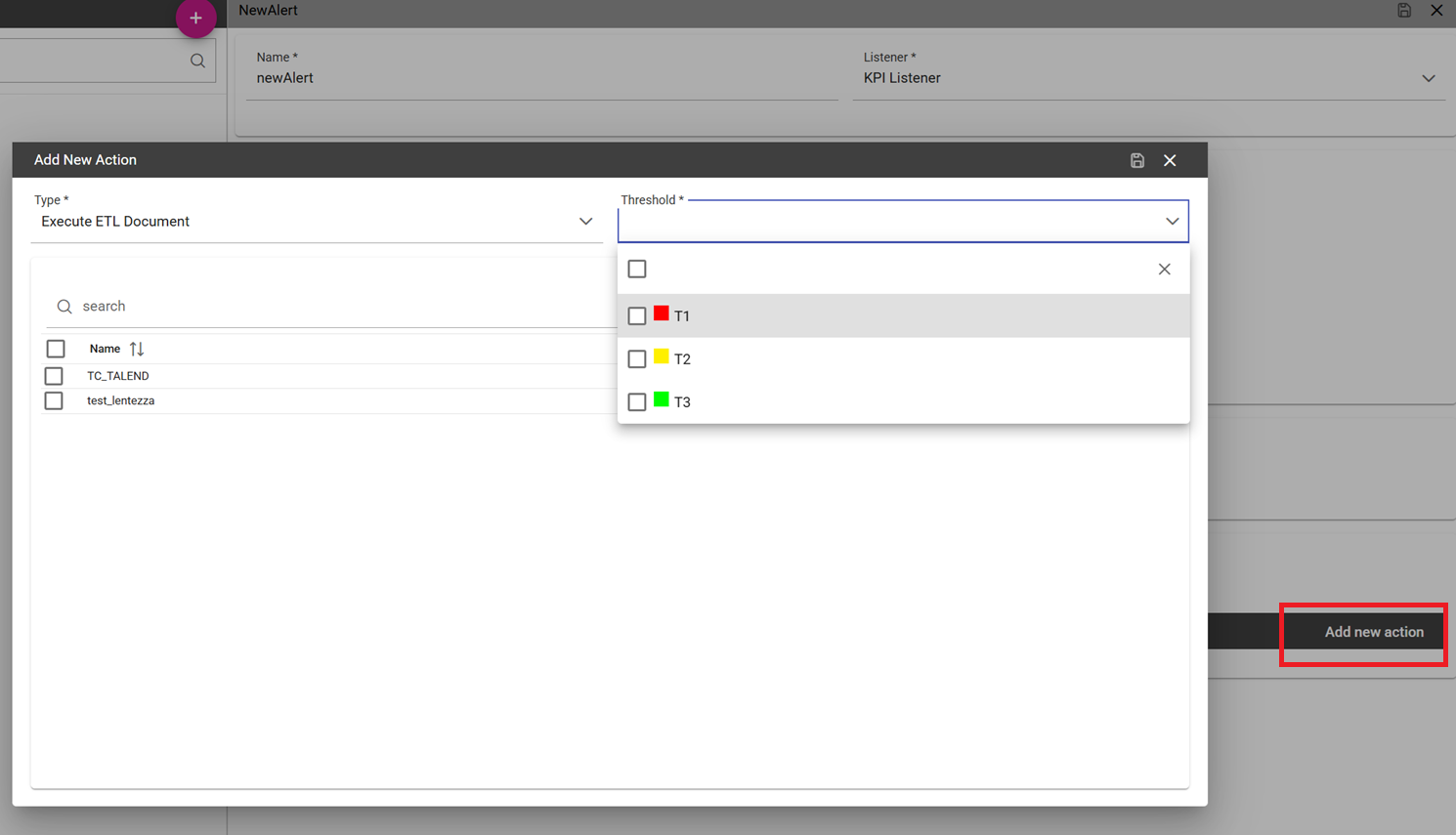Click the document search magnifier icon
Screen dimensions: 1456x835
coord(64,307)
